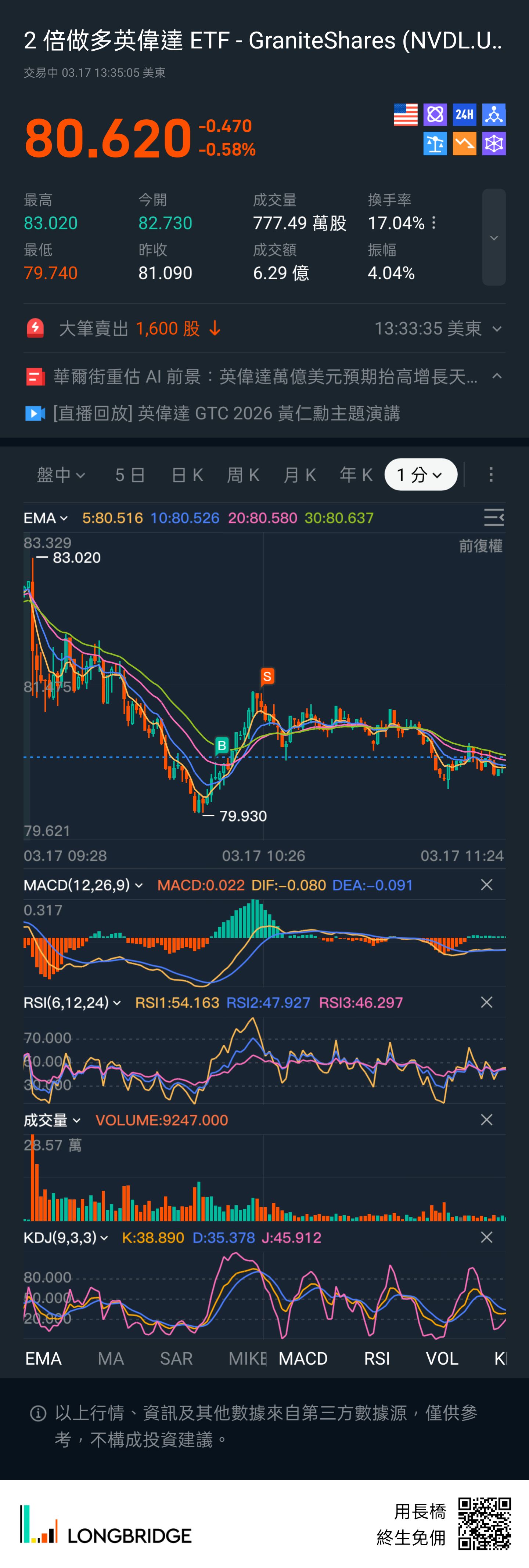The image size is (529, 1568).
Task: Open the three-dot chart options menu
Action: coord(490,475)
